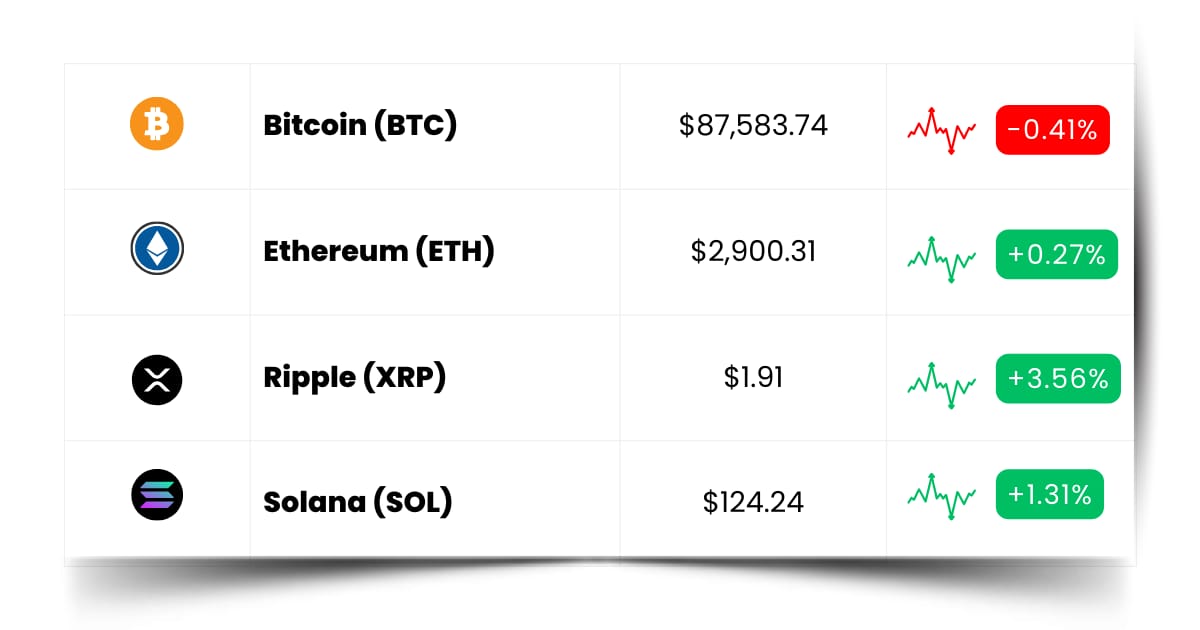Image resolution: width=1200 pixels, height=630 pixels.
Task: Open the red Bitcoin sparkline chart
Action: tap(942, 130)
